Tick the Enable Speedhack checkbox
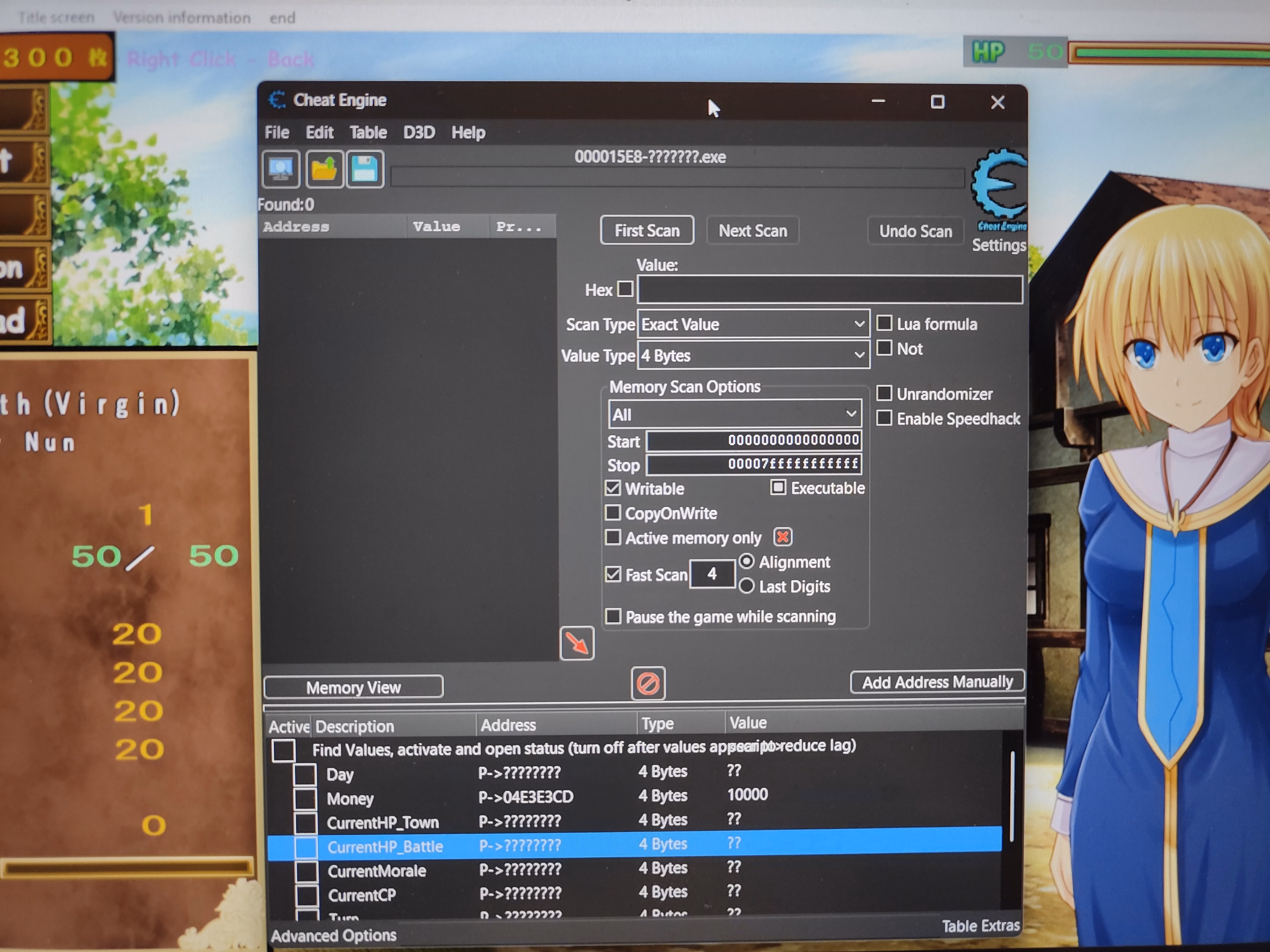The width and height of the screenshot is (1270, 952). 884,418
